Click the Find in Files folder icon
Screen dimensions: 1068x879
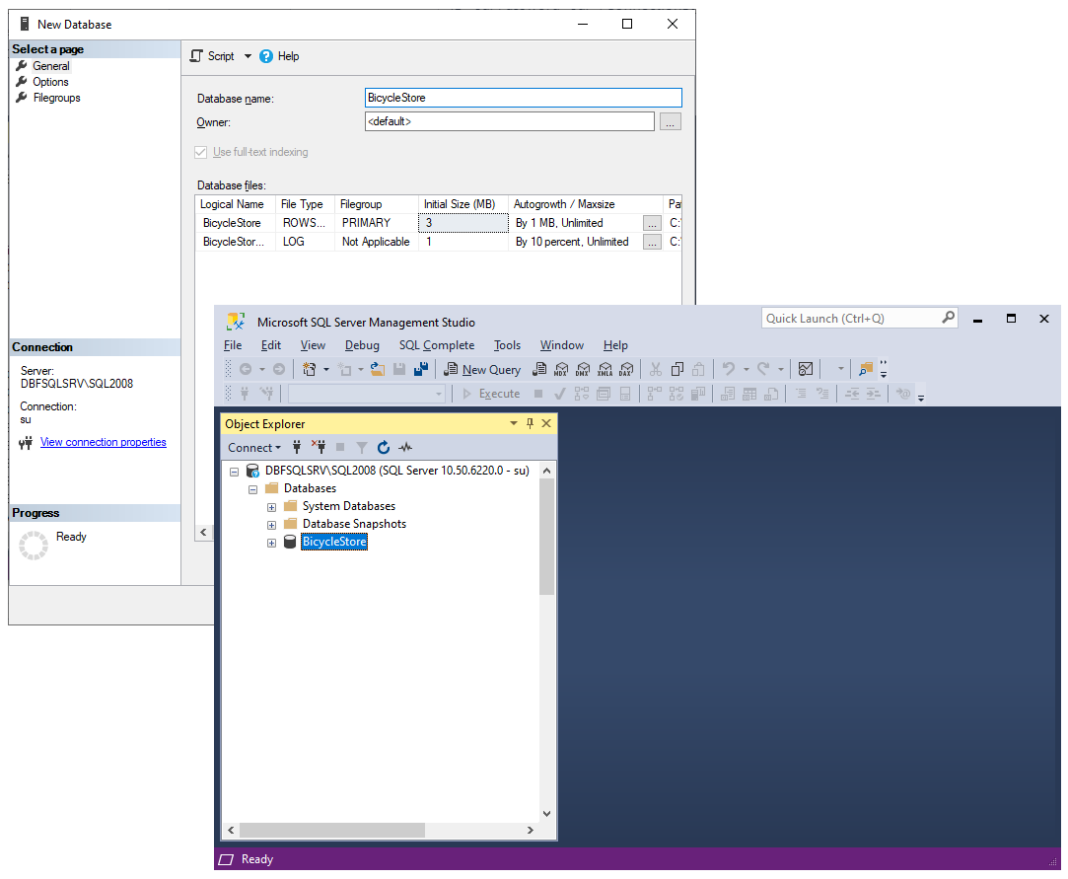[866, 369]
